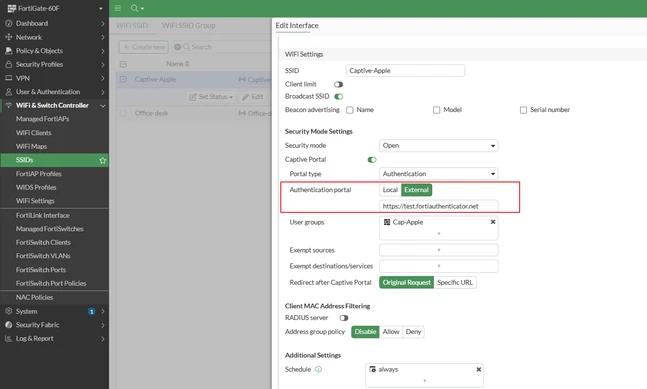Screen dimensions: 647x389
Task: Click the Create new button
Action: (144, 47)
